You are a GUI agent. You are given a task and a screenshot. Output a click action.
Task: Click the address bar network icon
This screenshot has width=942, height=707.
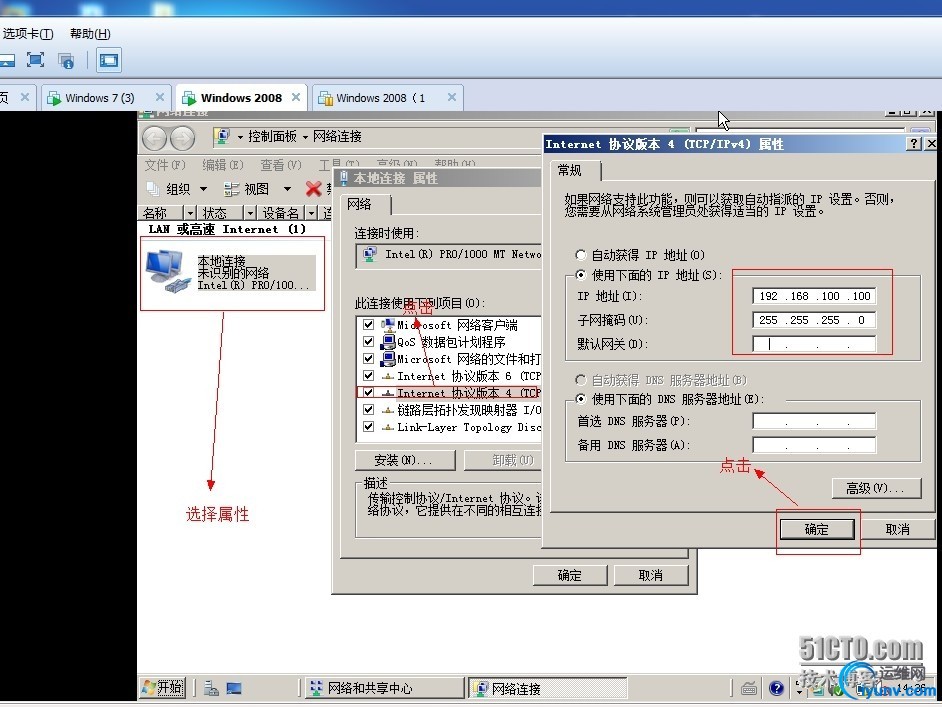click(x=222, y=136)
